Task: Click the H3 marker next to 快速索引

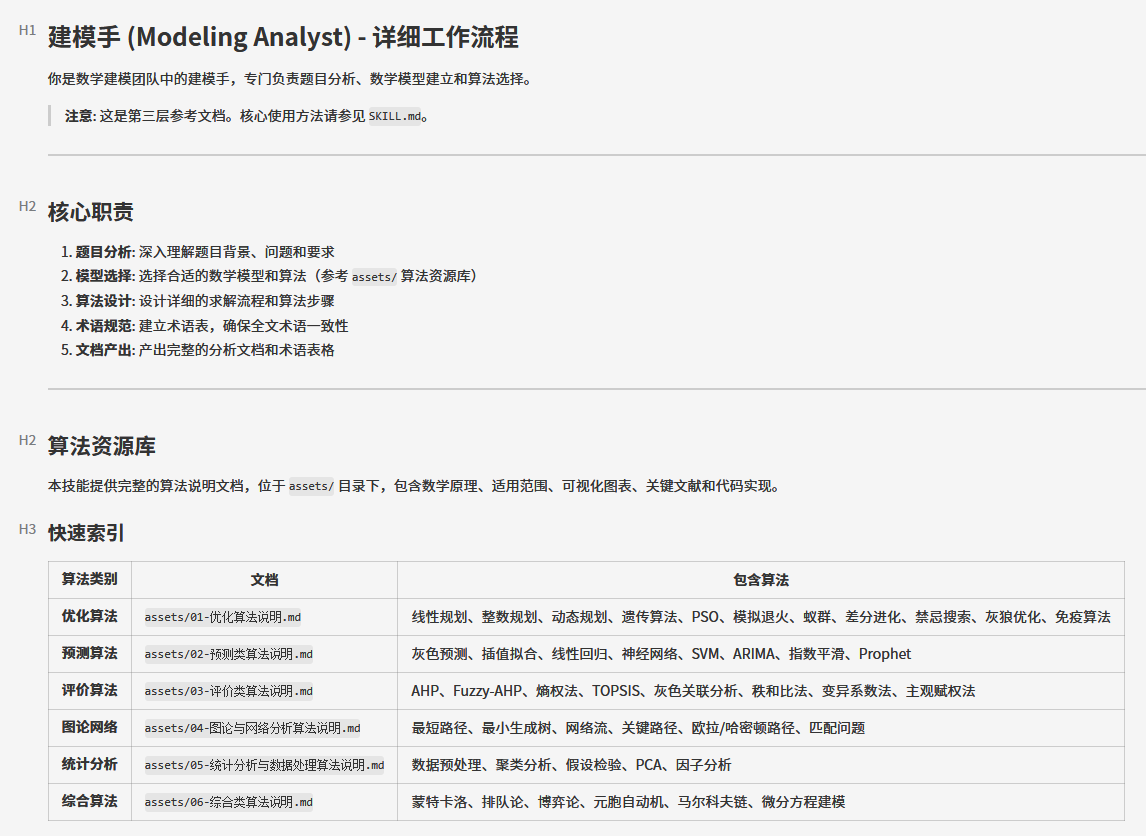Action: point(27,529)
